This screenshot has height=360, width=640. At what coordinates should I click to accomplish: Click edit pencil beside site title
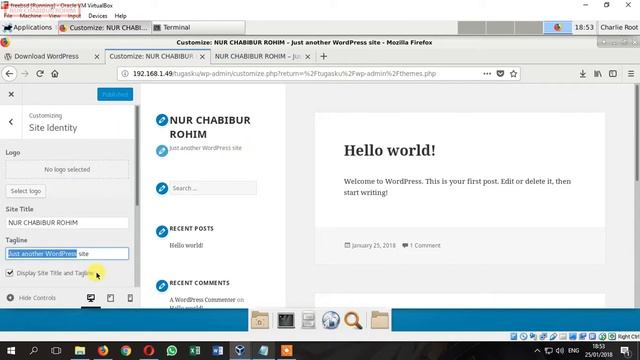point(162,120)
